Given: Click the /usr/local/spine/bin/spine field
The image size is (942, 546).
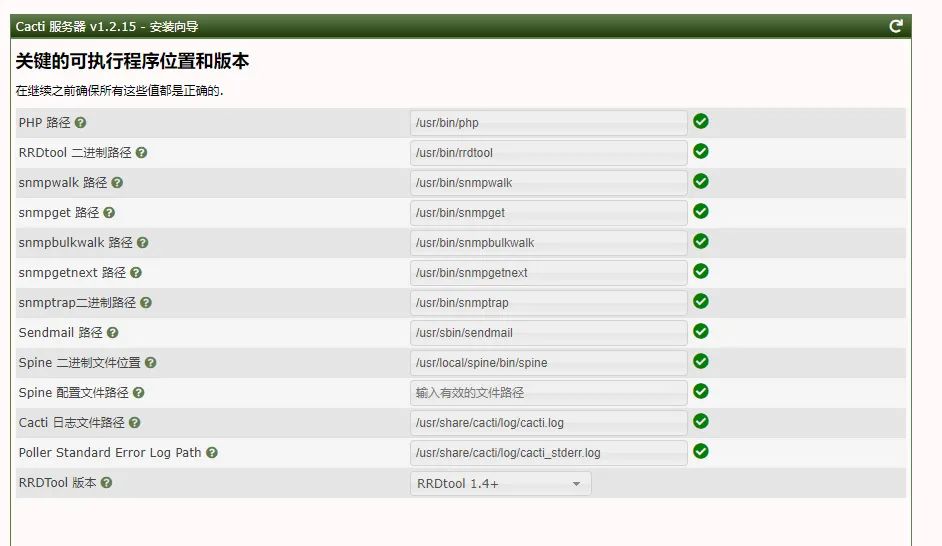Looking at the screenshot, I should click(548, 363).
